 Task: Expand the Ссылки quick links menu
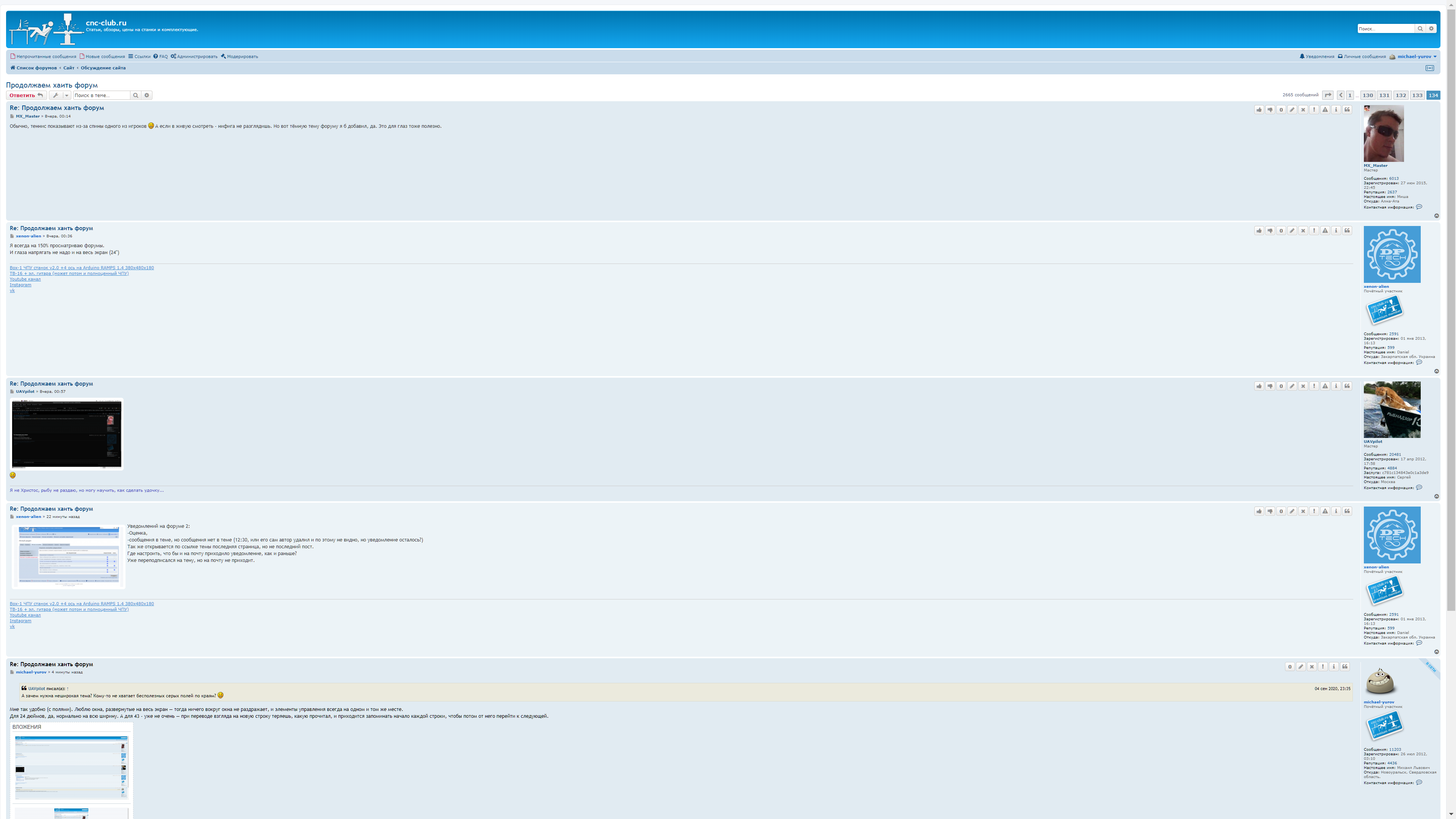click(x=139, y=56)
